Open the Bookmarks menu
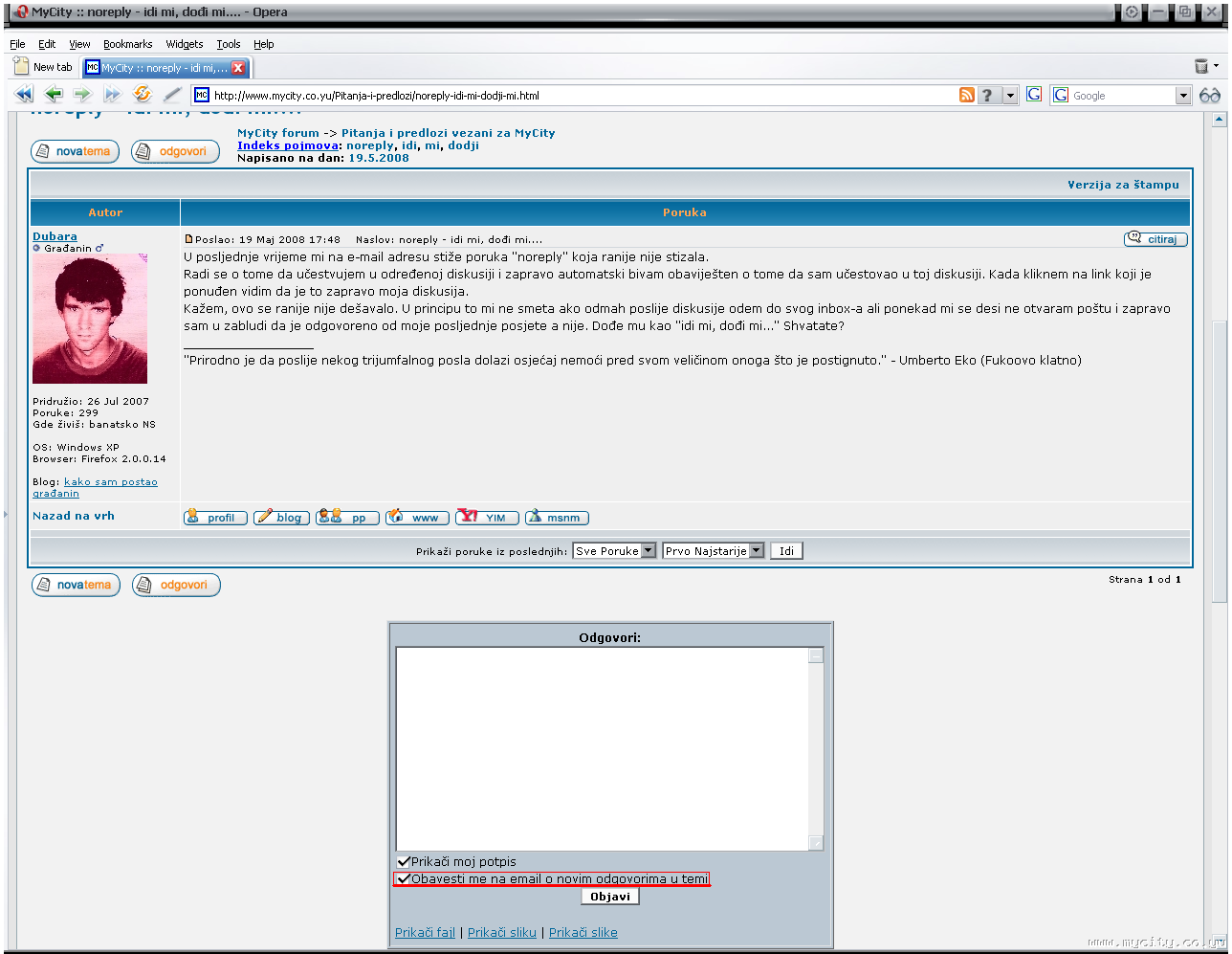 tap(128, 44)
